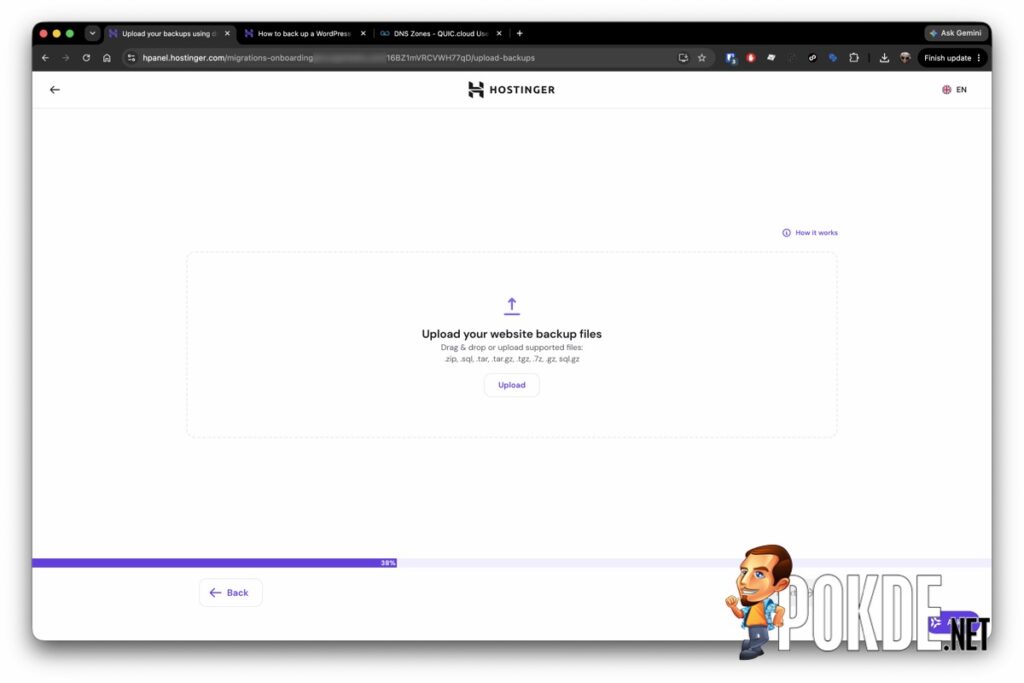Bookmark this page with the star
The width and height of the screenshot is (1024, 683).
pos(702,57)
